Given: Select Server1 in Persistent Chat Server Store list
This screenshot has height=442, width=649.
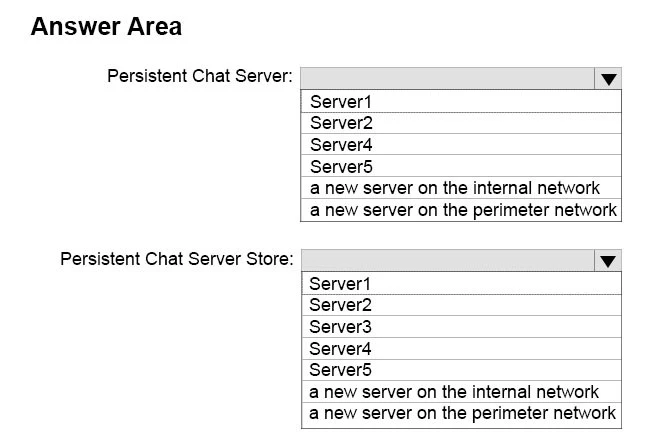Looking at the screenshot, I should (x=460, y=283).
